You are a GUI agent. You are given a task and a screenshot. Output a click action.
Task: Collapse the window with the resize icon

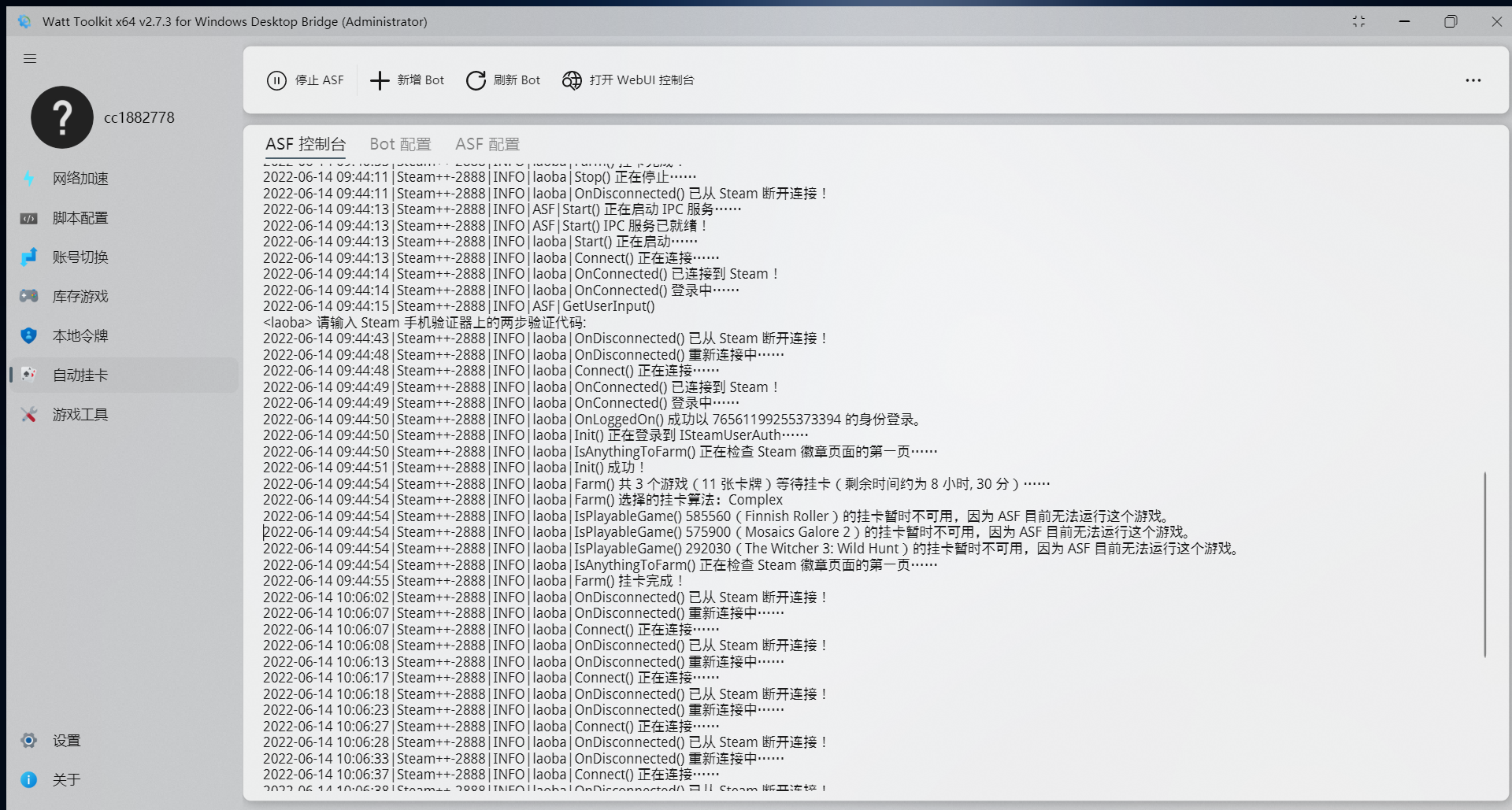pyautogui.click(x=1359, y=21)
